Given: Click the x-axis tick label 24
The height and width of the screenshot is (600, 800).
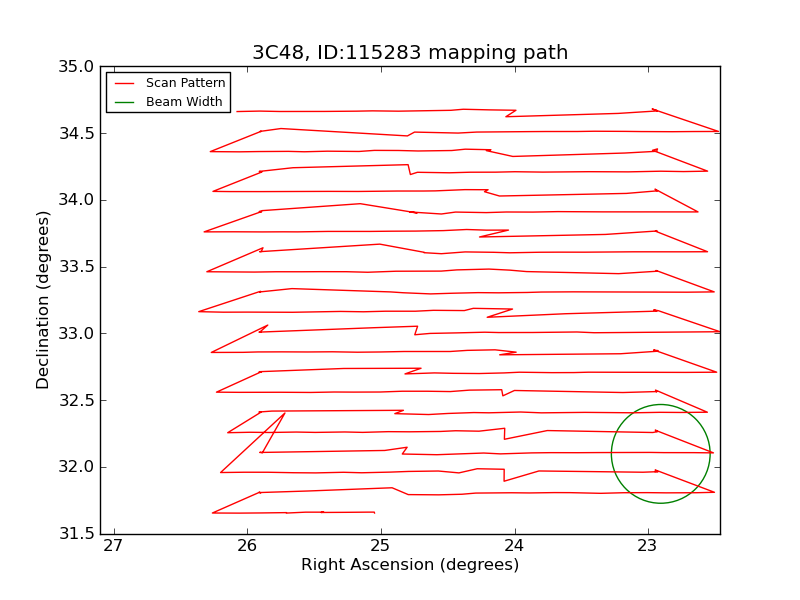Looking at the screenshot, I should tap(514, 546).
